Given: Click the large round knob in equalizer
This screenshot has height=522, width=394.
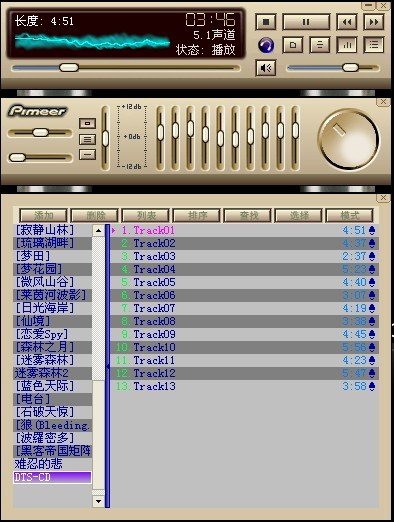Looking at the screenshot, I should pos(349,139).
